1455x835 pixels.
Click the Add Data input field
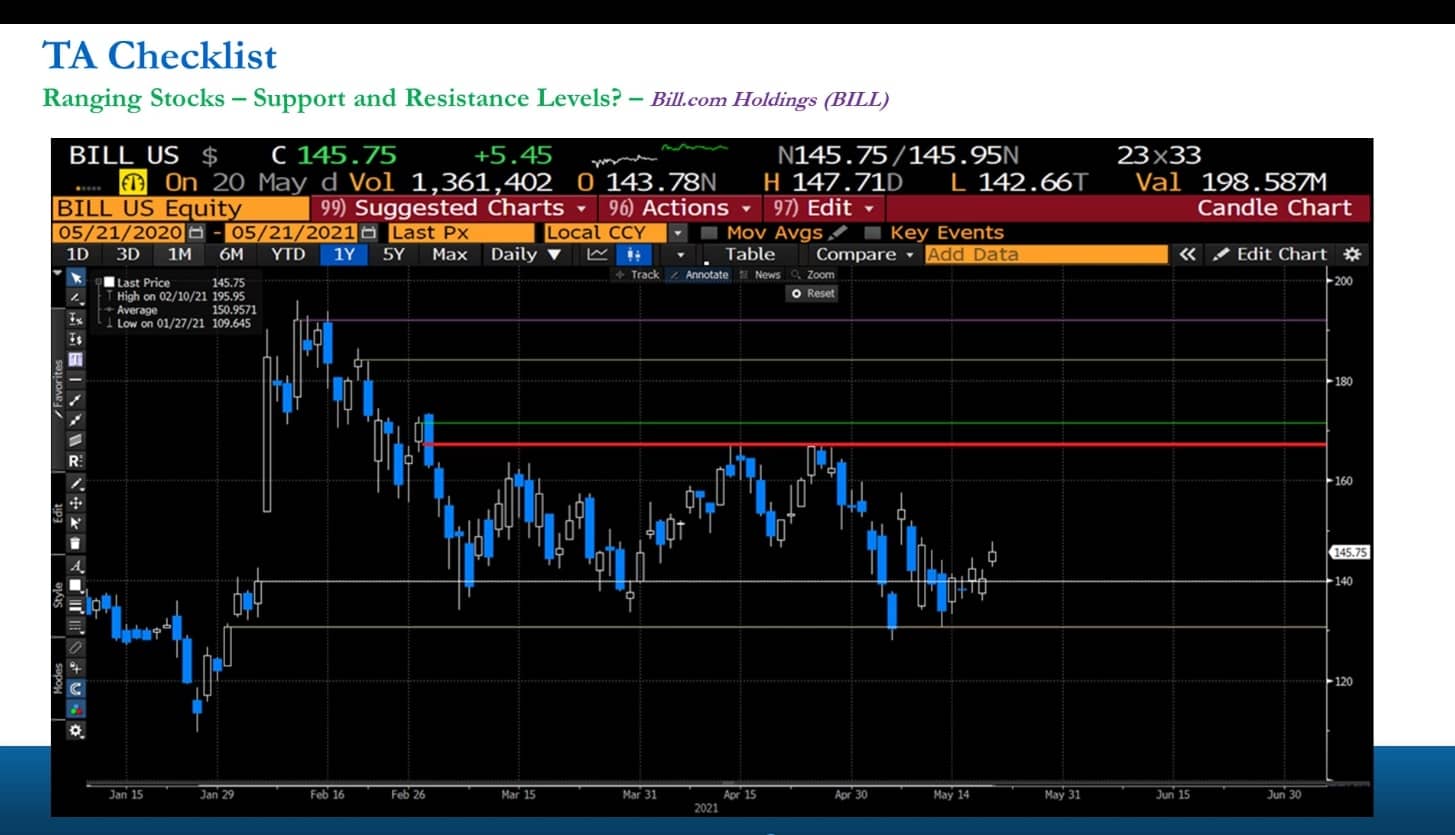point(1046,254)
